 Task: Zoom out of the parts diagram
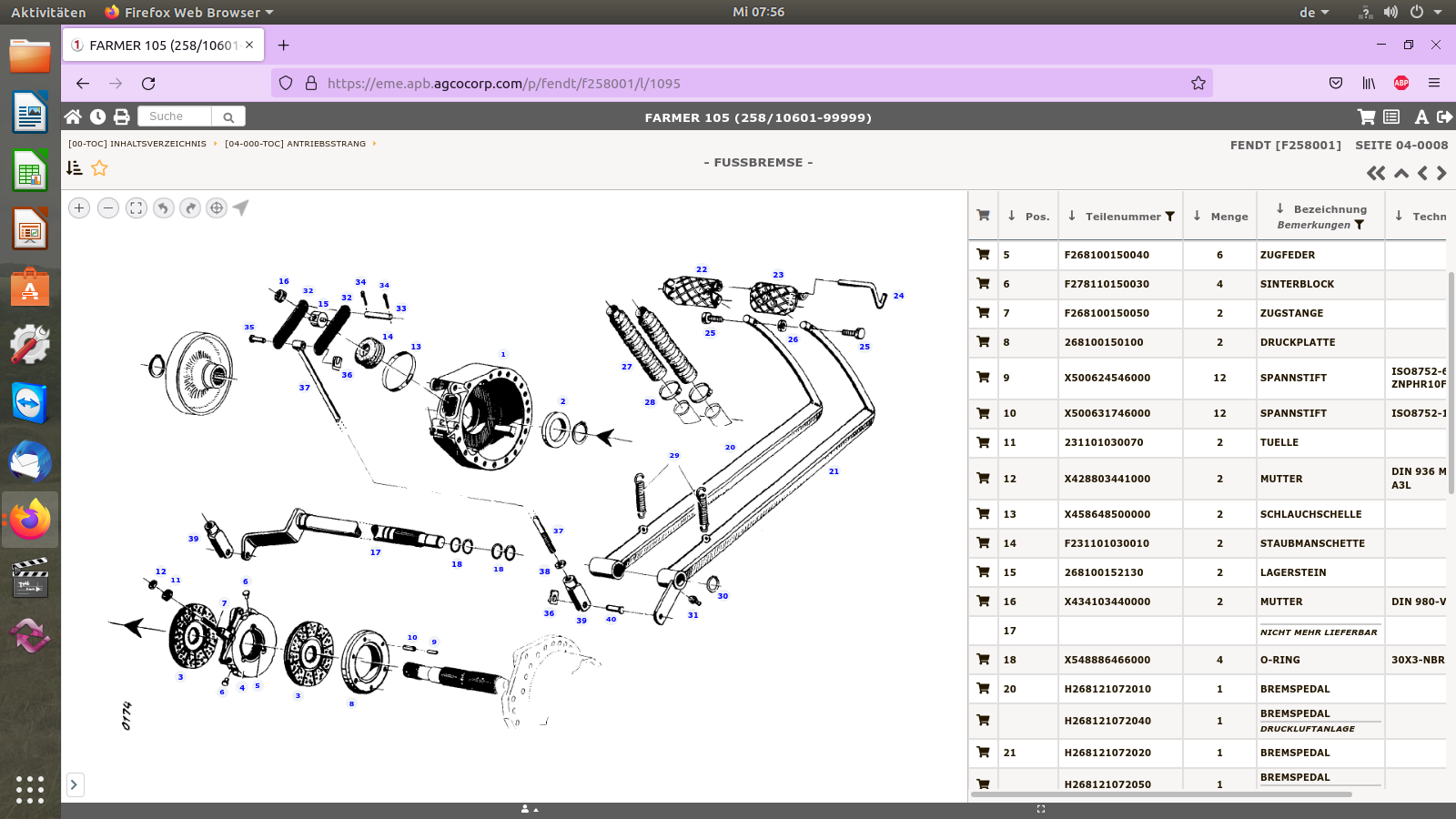pyautogui.click(x=107, y=208)
